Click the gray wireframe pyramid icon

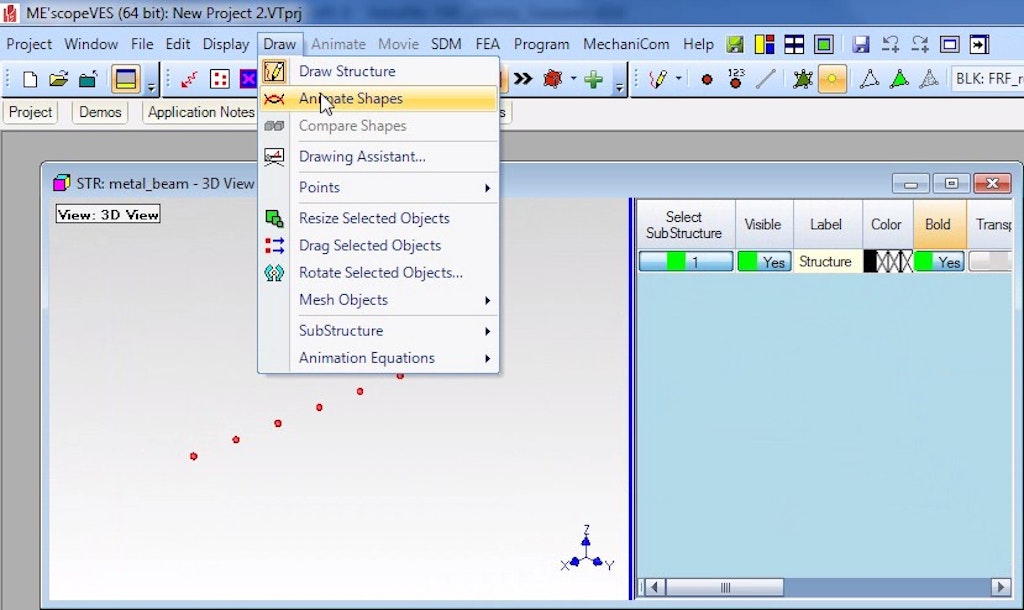(929, 80)
